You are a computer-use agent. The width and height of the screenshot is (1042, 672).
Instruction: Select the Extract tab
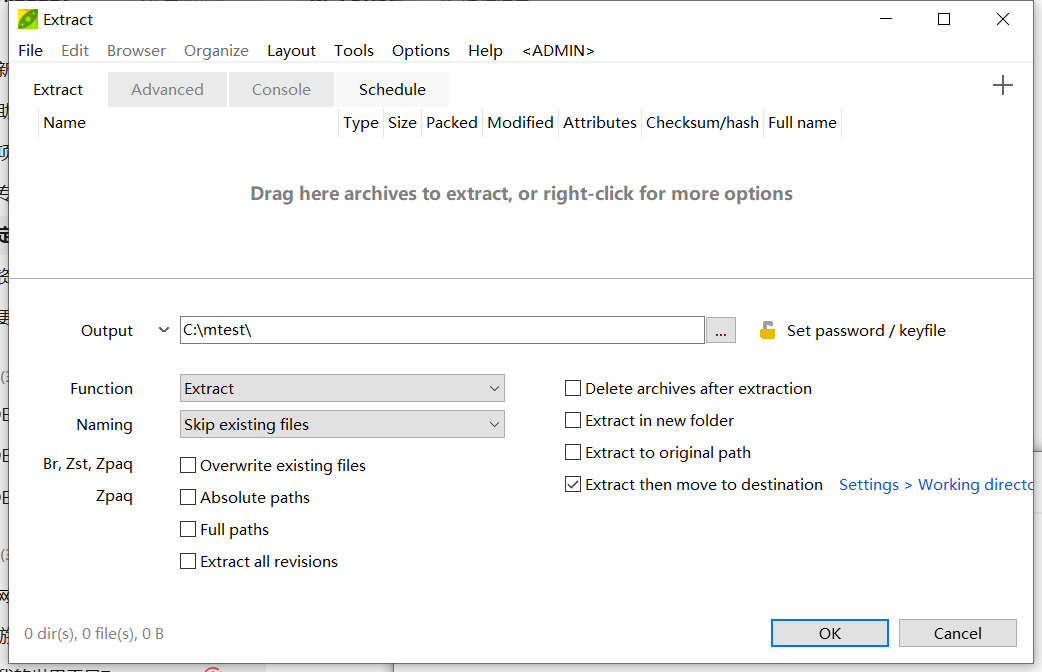[x=58, y=90]
